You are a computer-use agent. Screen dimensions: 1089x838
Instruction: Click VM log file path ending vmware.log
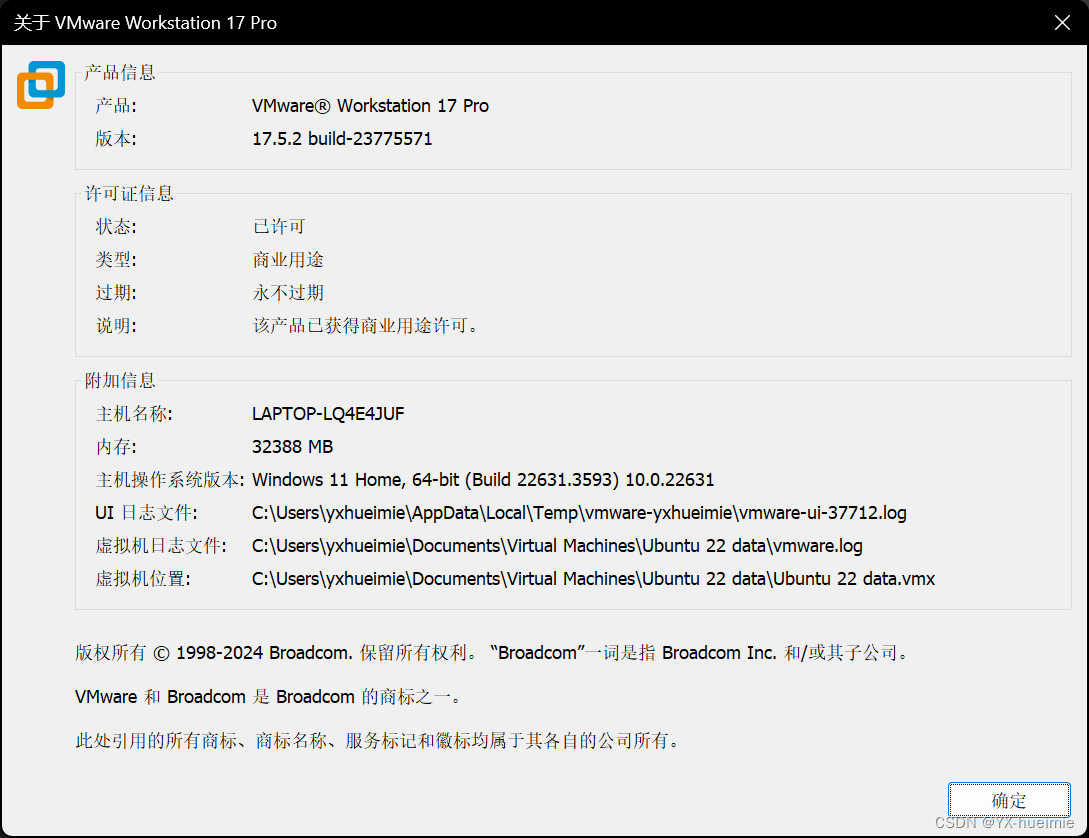click(557, 546)
